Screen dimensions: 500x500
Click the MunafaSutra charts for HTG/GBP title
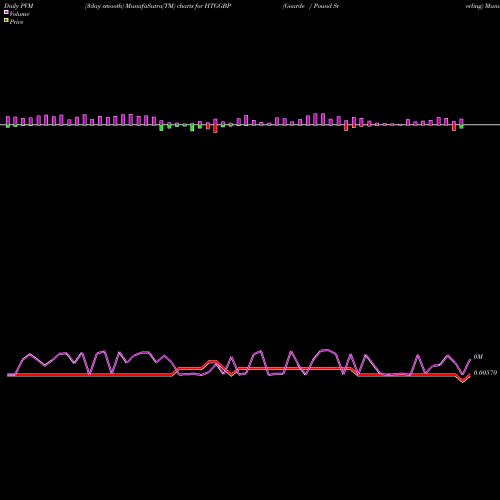(158, 6)
